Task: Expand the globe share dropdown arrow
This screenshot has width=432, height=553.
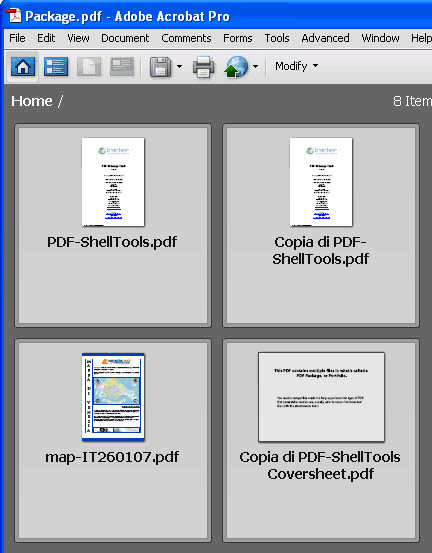Action: point(255,66)
